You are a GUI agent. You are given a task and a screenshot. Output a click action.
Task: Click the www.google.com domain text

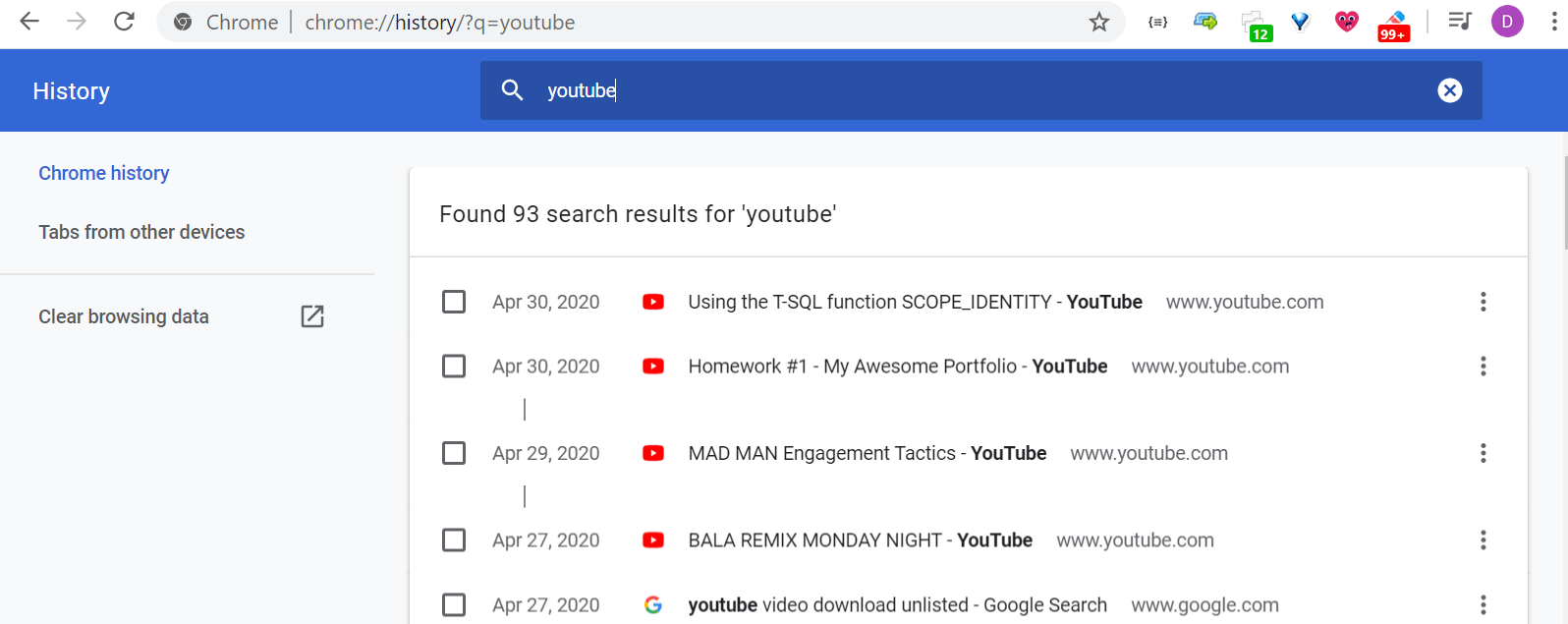click(x=1205, y=605)
